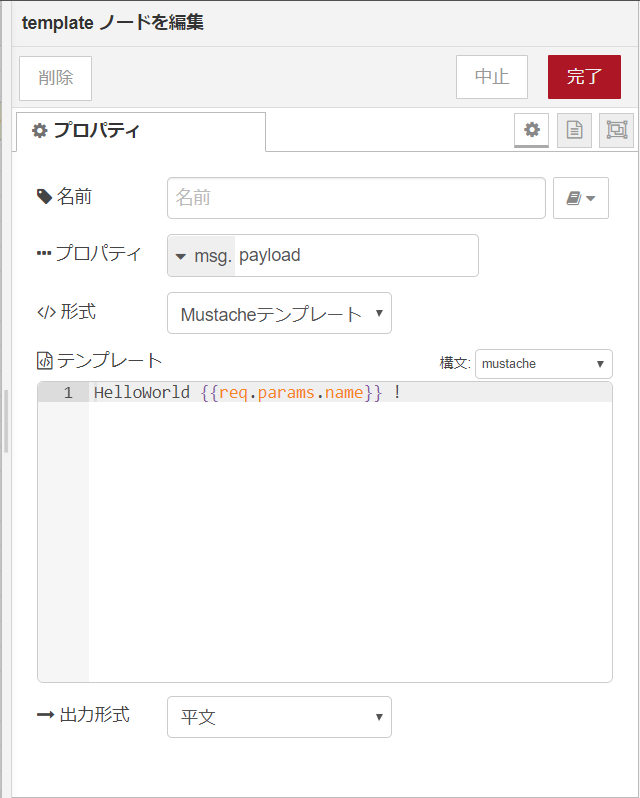This screenshot has height=798, width=640.
Task: Click the 中止 (Cancel) button
Action: pos(491,77)
